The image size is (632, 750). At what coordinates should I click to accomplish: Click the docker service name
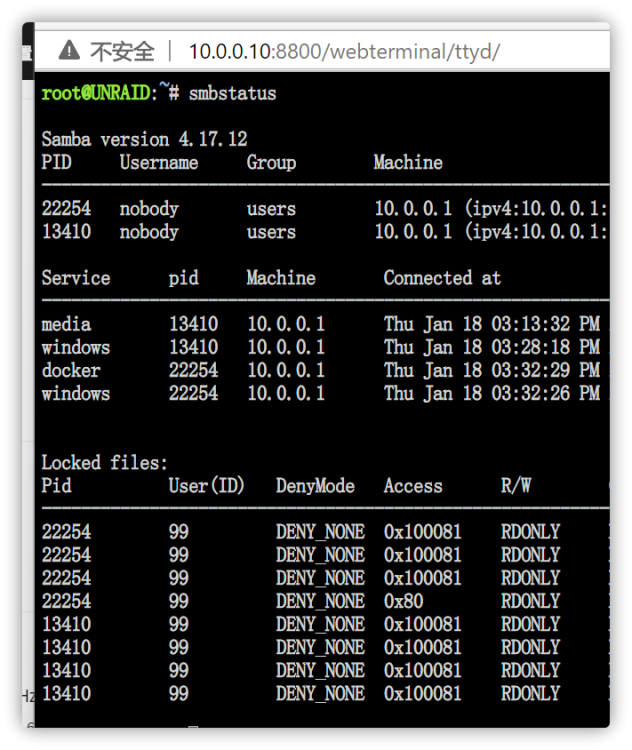71,370
